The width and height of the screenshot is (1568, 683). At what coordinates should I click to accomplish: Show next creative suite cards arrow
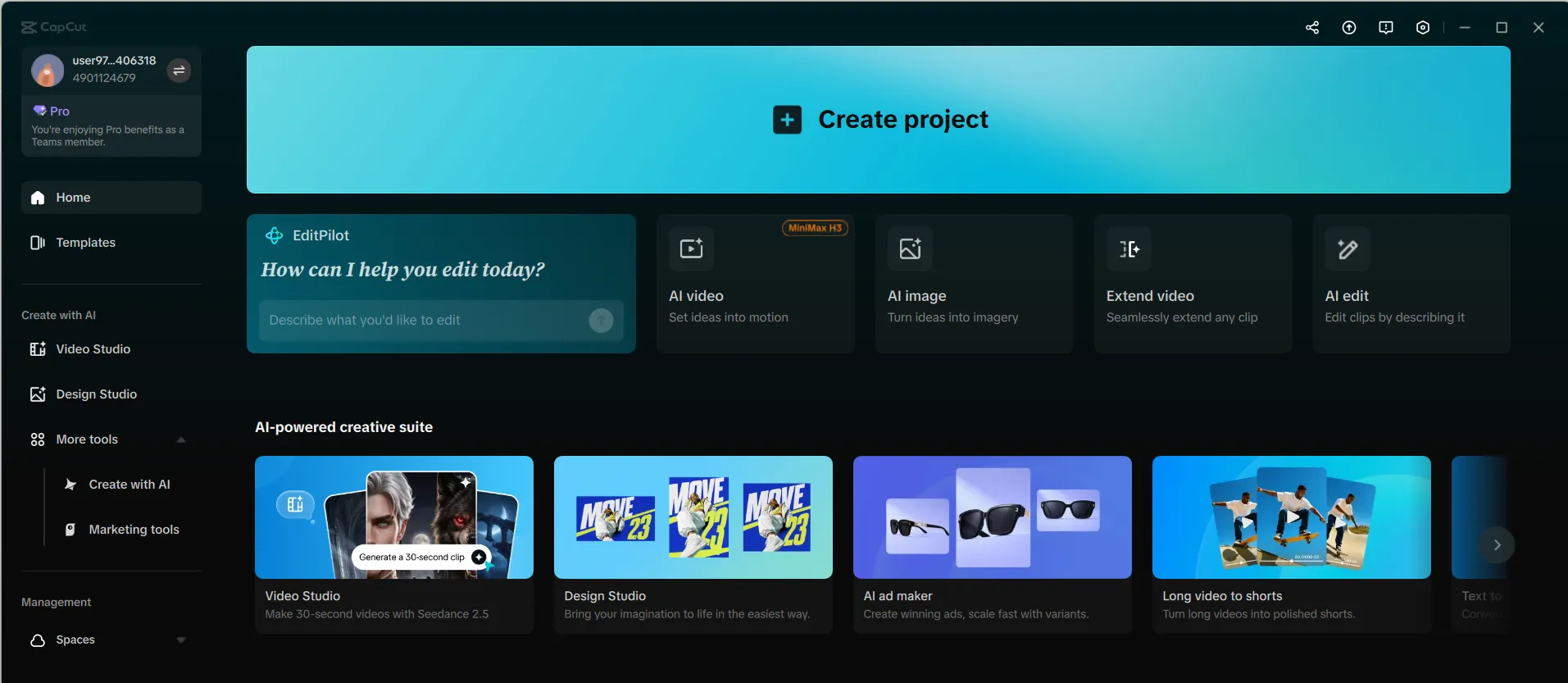1497,545
